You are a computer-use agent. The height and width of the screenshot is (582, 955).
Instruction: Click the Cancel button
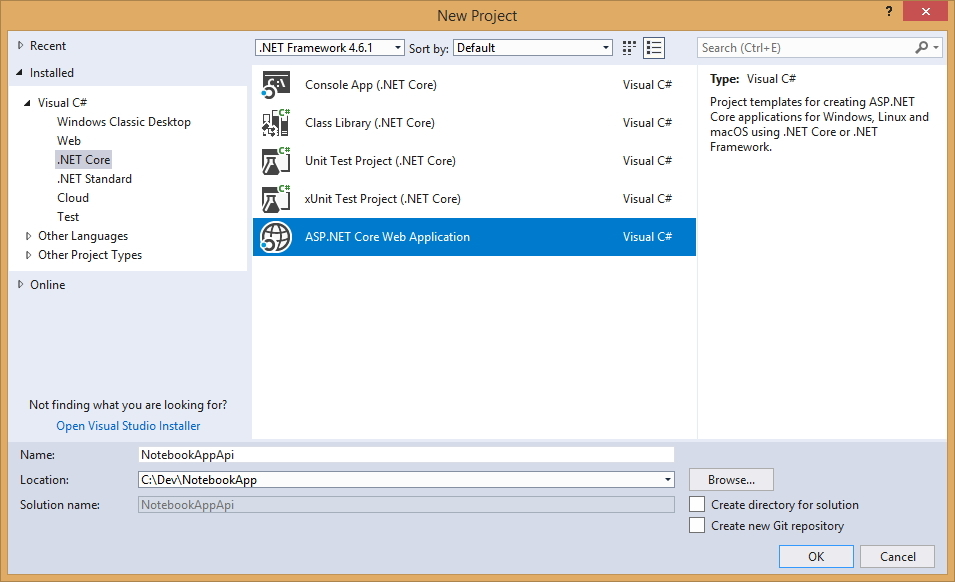(x=898, y=556)
